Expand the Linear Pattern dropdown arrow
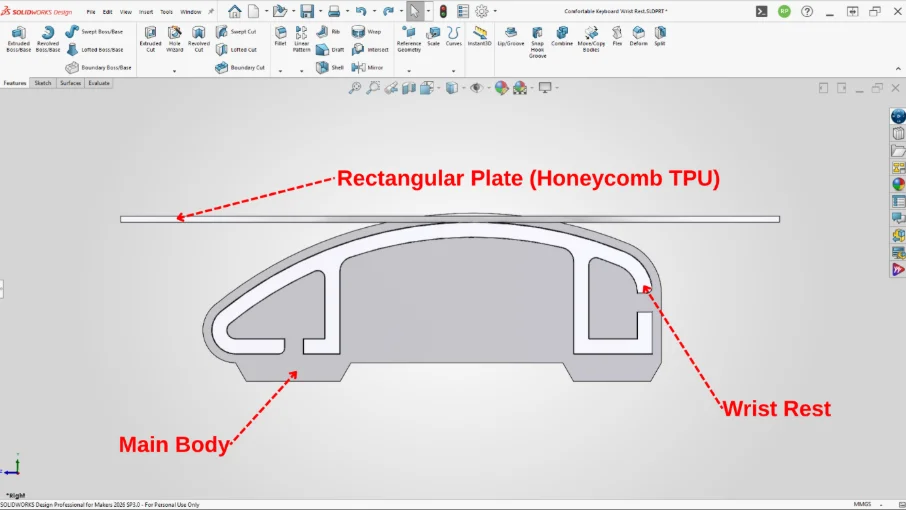Screen dimensions: 906x510 (x=301, y=71)
